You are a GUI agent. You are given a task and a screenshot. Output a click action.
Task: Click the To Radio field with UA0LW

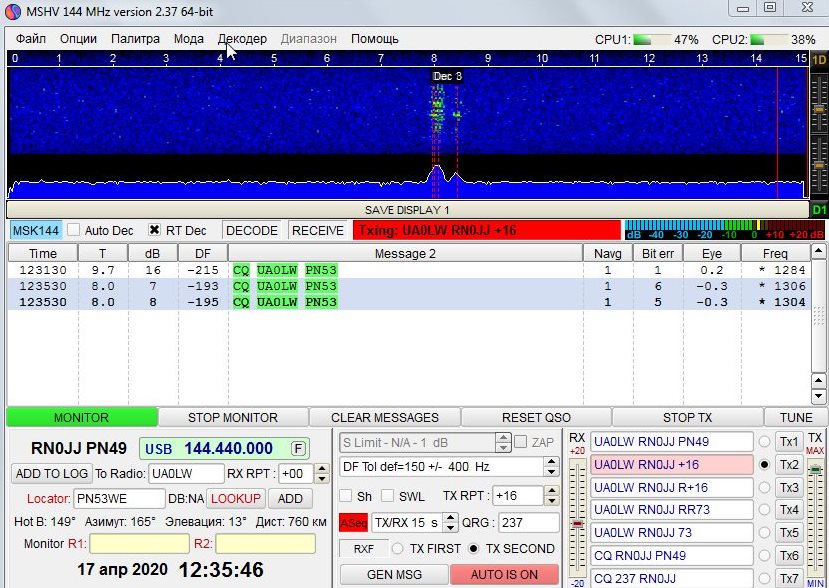[186, 473]
